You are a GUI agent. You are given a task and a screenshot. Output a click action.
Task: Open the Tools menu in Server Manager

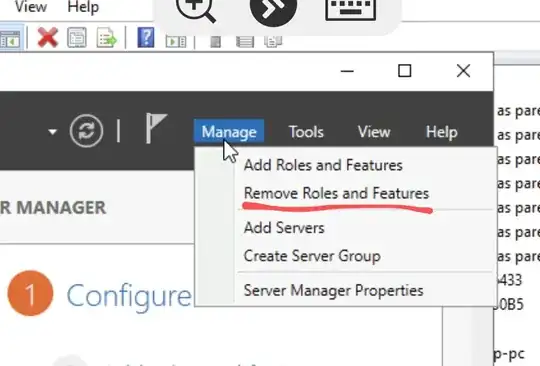coord(306,132)
